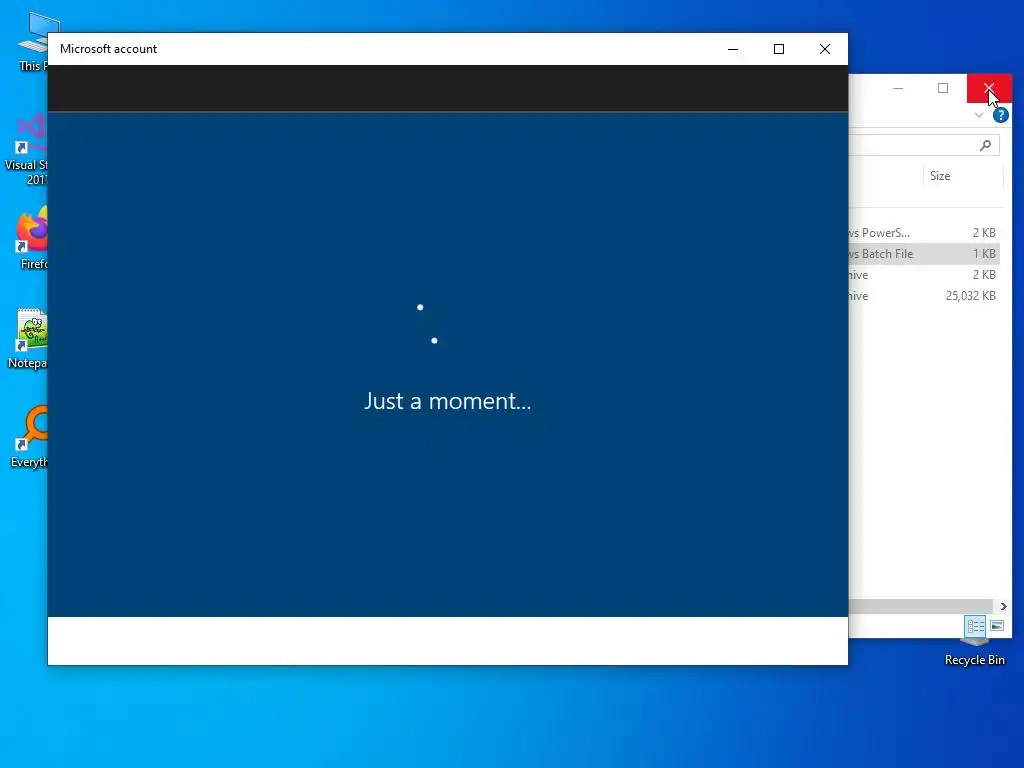Open the Visual Studio 2017 desktop shortcut
This screenshot has width=1024, height=768.
click(x=27, y=149)
